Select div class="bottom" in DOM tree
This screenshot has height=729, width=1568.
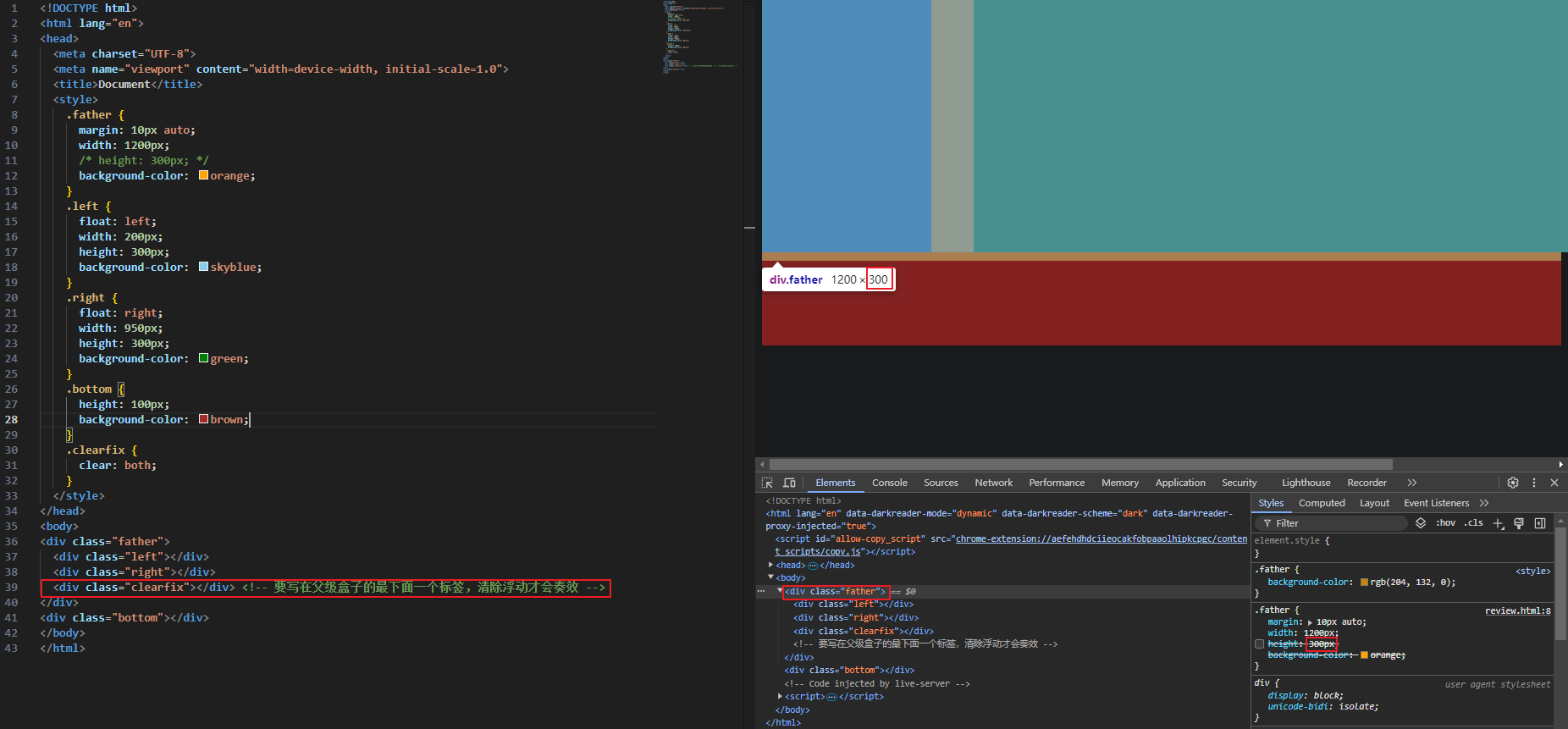[849, 670]
